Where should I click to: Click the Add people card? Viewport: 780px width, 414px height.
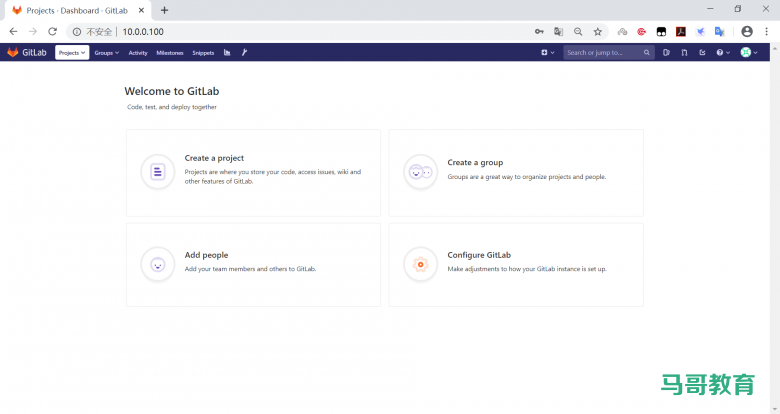(x=253, y=265)
